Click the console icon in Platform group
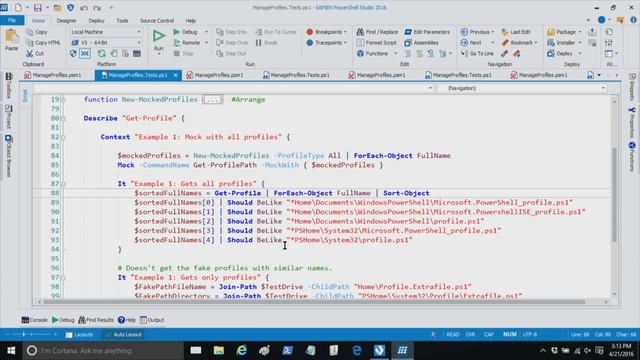640x360 pixels. click(x=137, y=53)
